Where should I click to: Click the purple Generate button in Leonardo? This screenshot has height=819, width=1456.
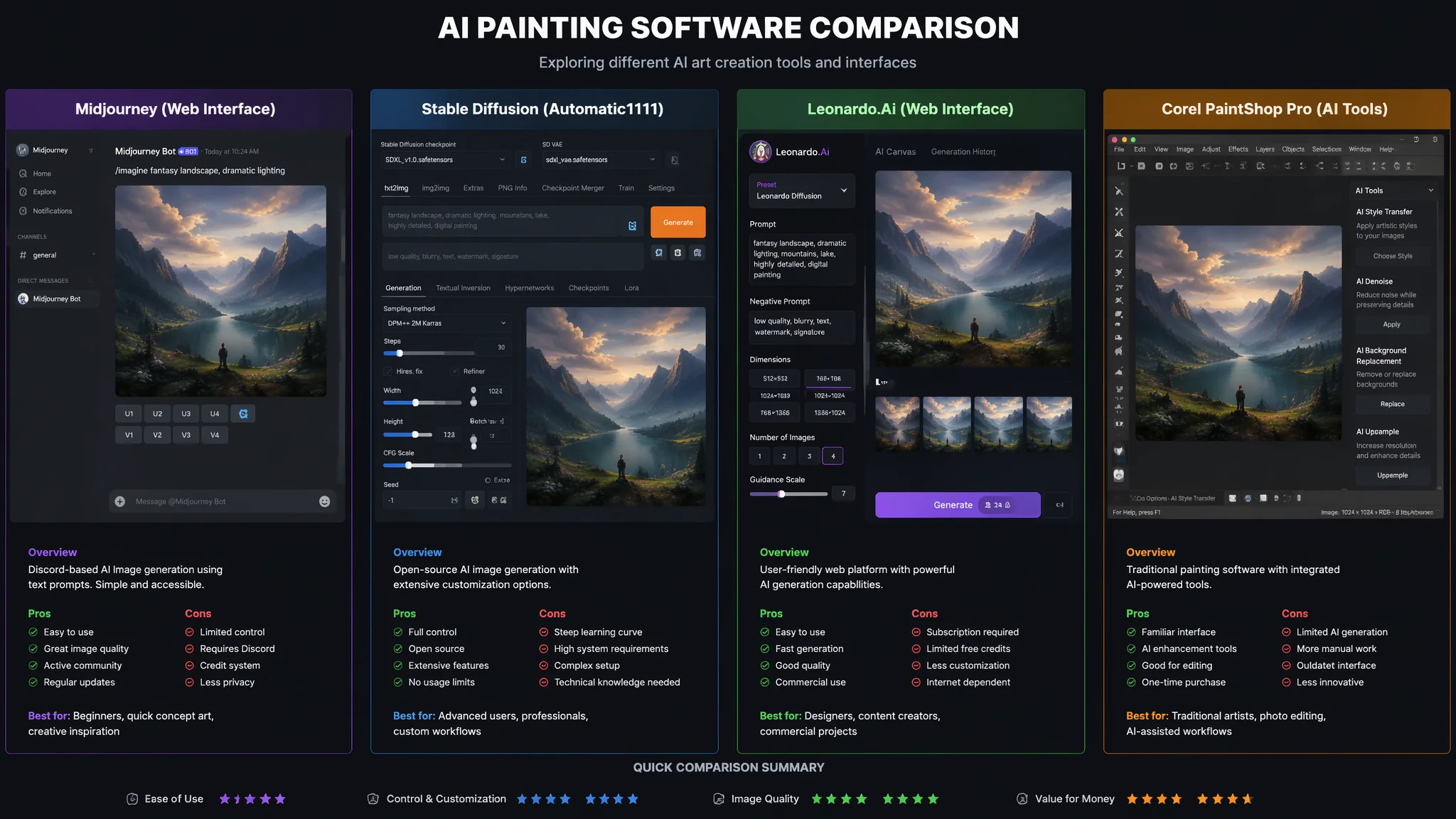click(958, 505)
